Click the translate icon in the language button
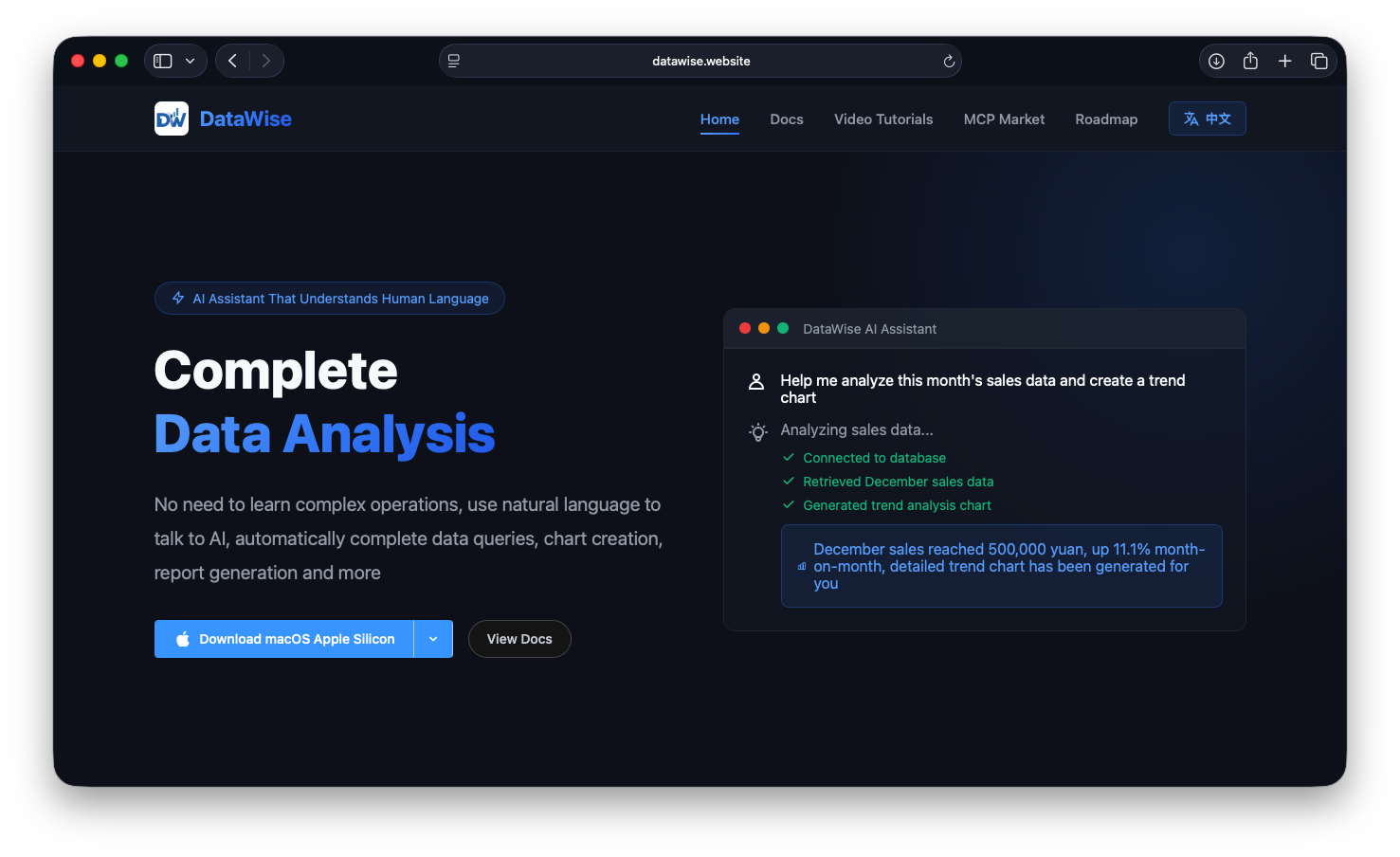The width and height of the screenshot is (1400, 857). pyautogui.click(x=1191, y=119)
